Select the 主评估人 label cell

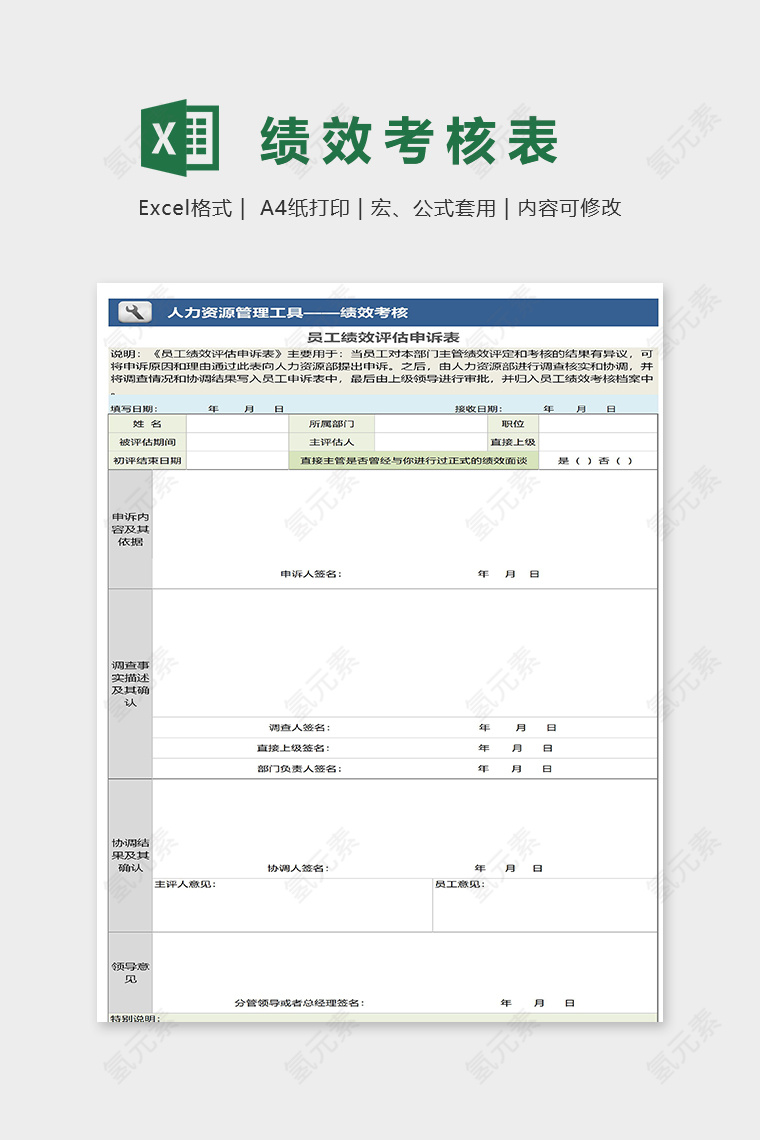point(332,442)
